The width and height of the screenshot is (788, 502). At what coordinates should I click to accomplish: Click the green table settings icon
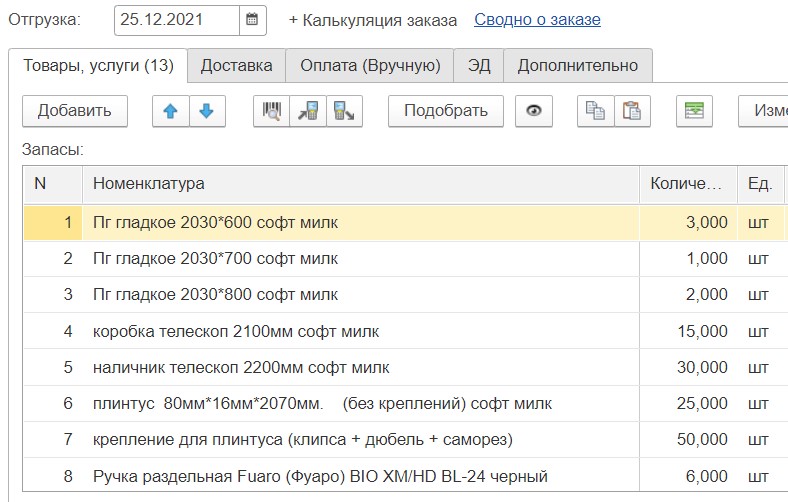pyautogui.click(x=694, y=111)
